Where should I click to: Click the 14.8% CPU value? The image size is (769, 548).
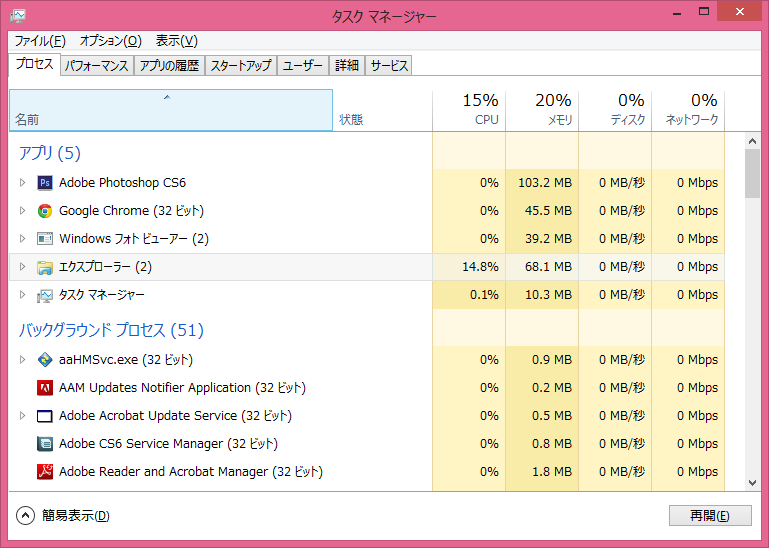pyautogui.click(x=480, y=266)
